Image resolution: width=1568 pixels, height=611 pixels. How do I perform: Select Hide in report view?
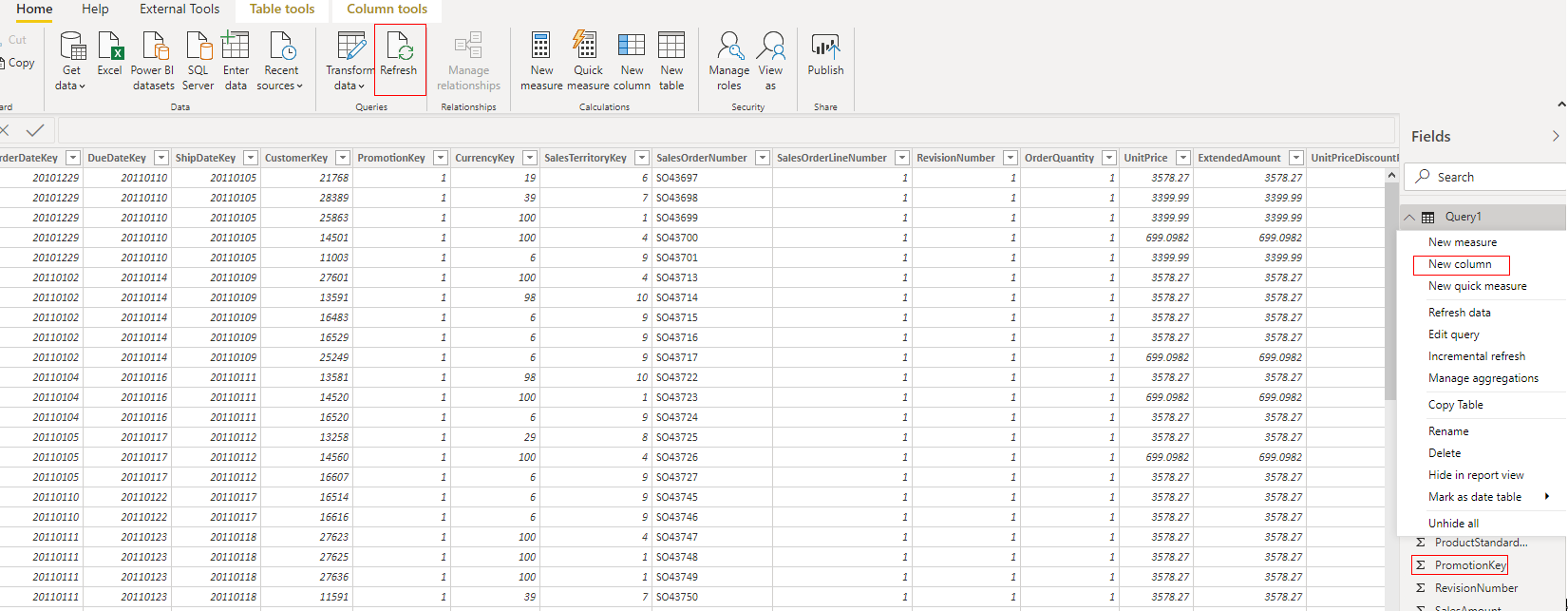pos(1476,475)
